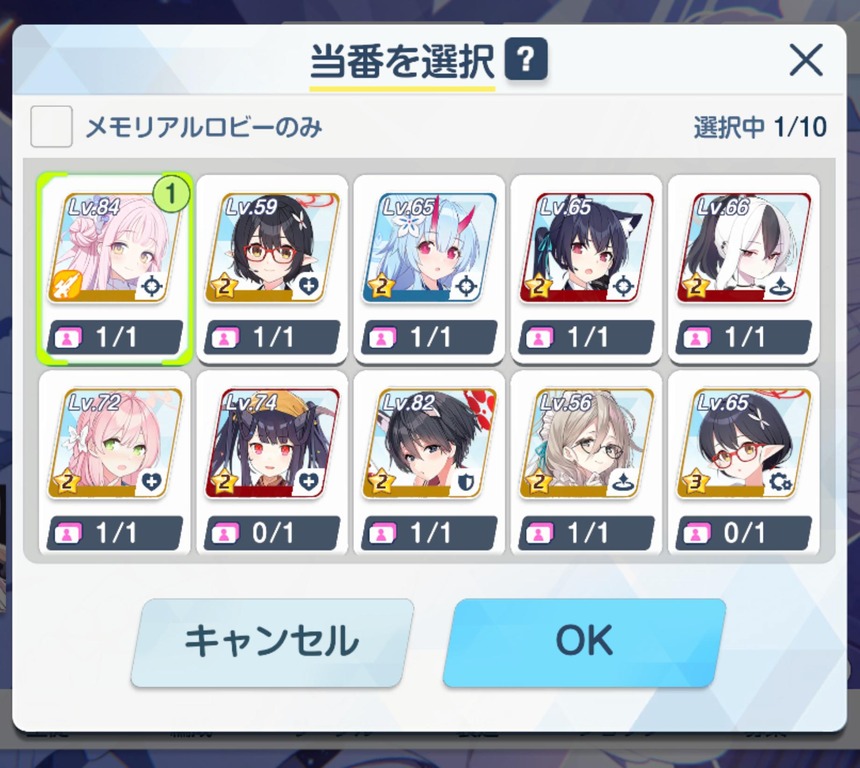Select the Lv.66 black-and-white-haired student
The image size is (860, 768).
coord(744,269)
